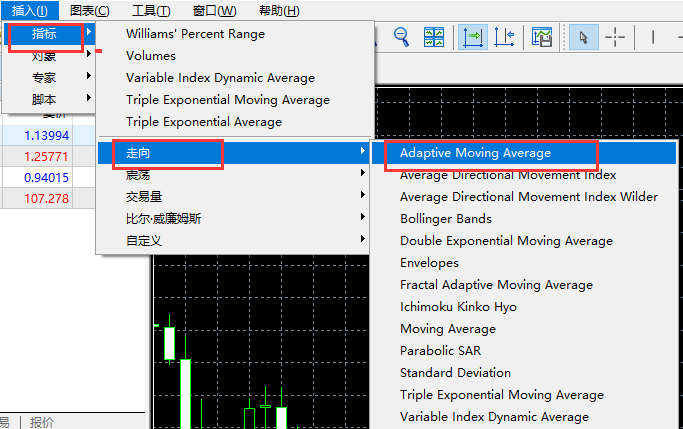
Task: Expand the 专家 submenu
Action: tap(50, 78)
